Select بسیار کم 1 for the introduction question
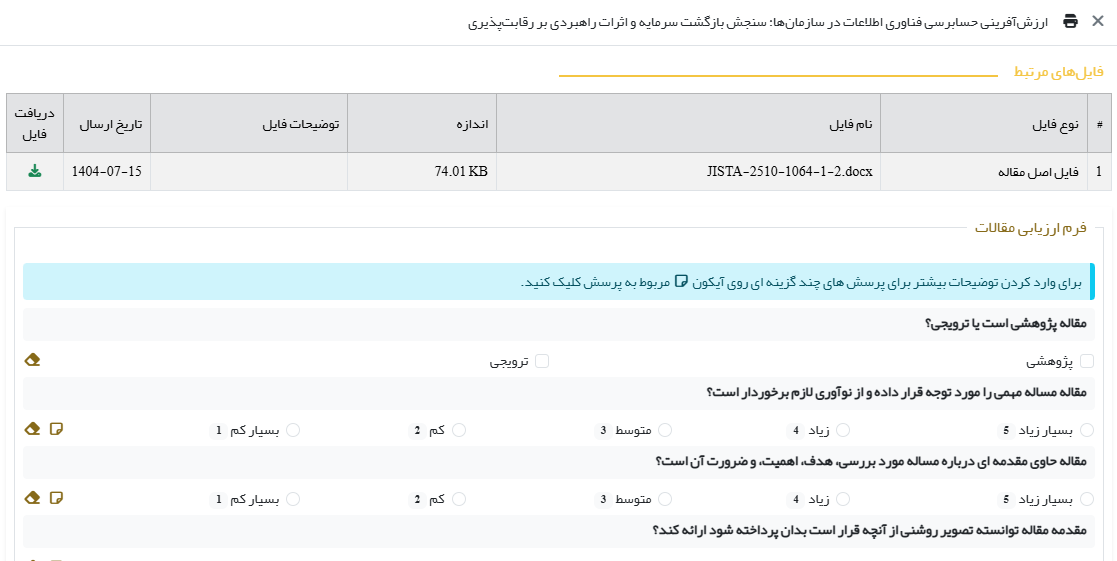This screenshot has height=561, width=1117. (293, 499)
